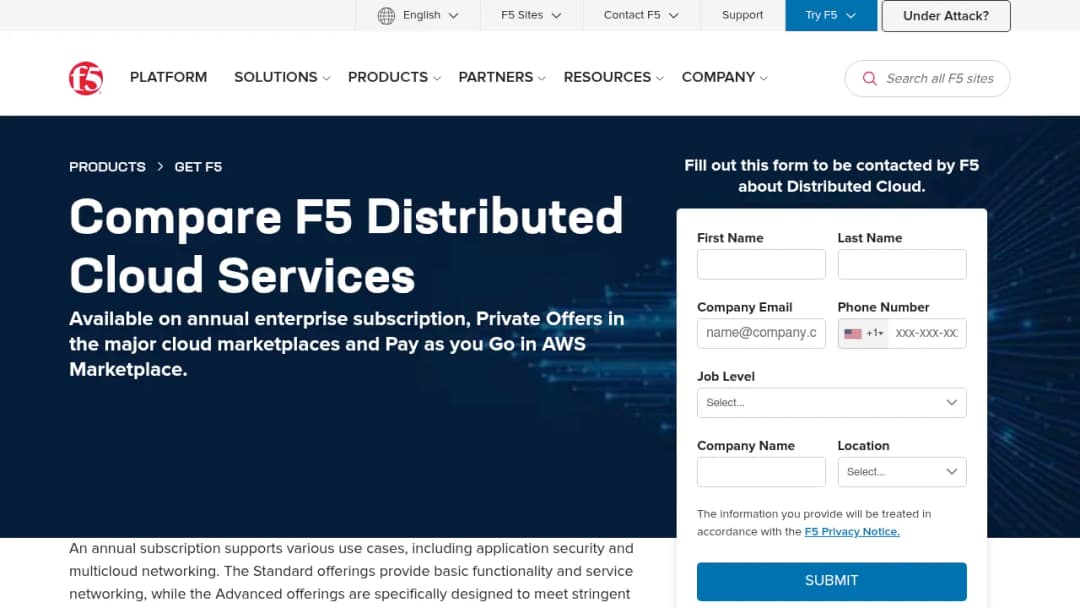Click the F5 logo icon
Viewport: 1080px width, 608px height.
pos(86,78)
